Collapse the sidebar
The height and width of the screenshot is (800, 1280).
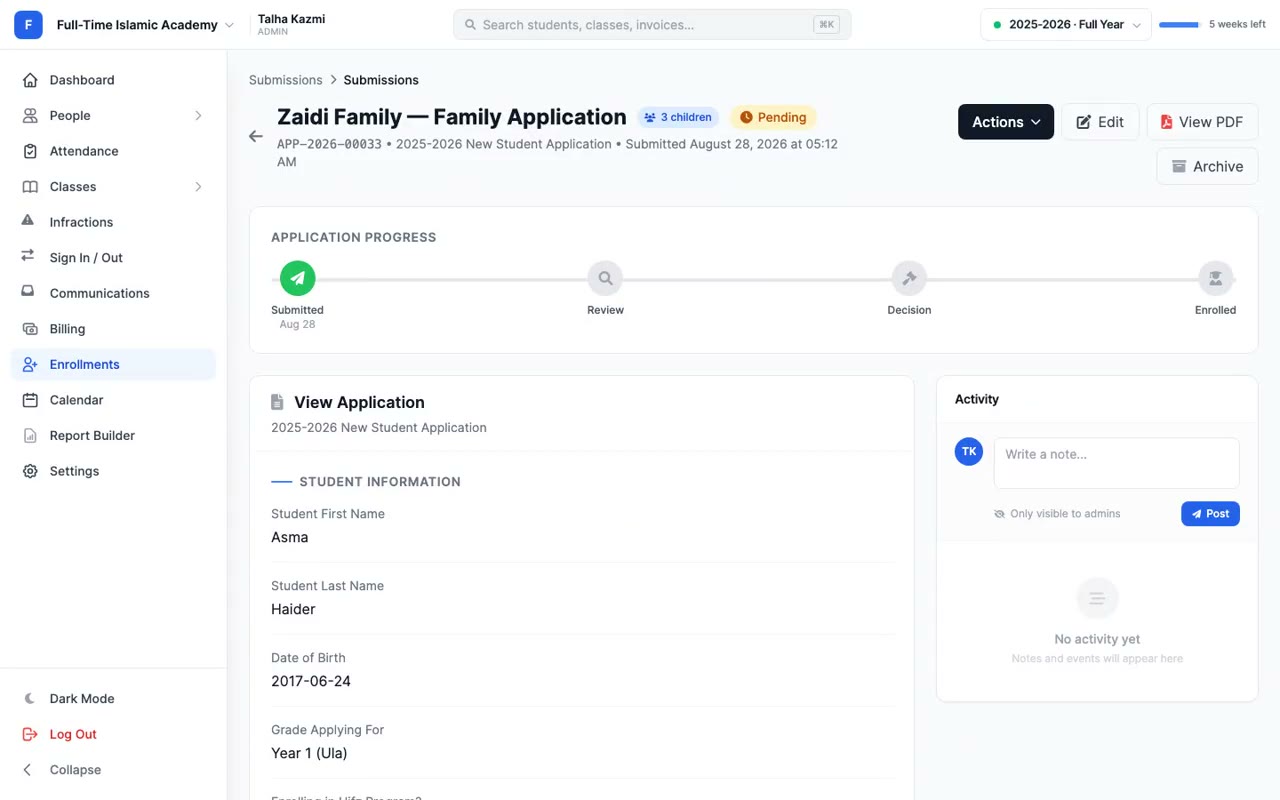113,770
